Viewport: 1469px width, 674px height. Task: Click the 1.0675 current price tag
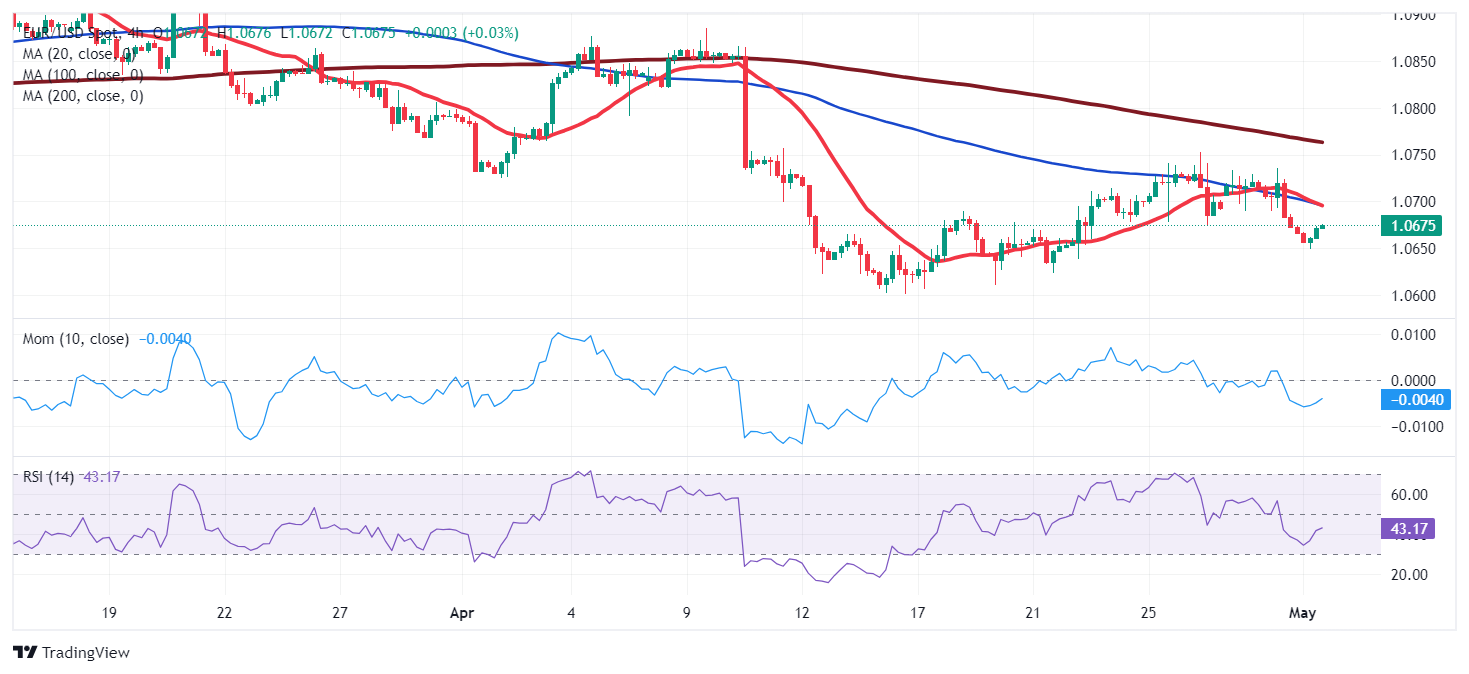[1412, 226]
